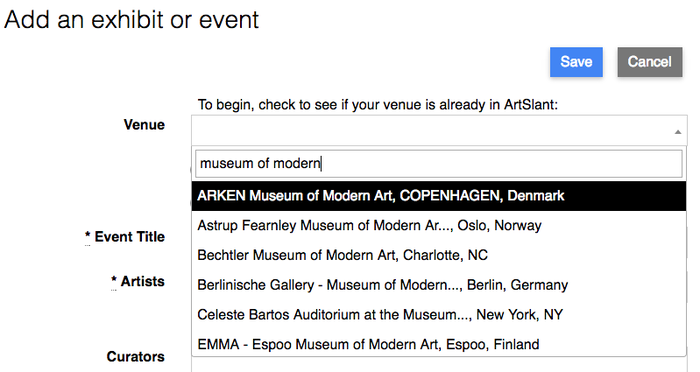Click the Event Title label
Viewport: 700px width, 372px height.
(129, 237)
